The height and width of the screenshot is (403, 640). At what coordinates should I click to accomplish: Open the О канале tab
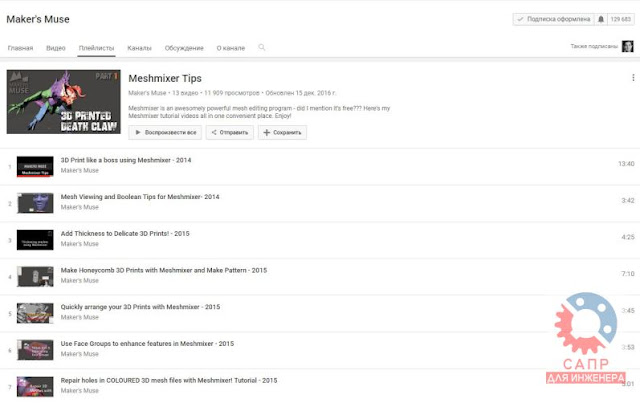tap(231, 48)
